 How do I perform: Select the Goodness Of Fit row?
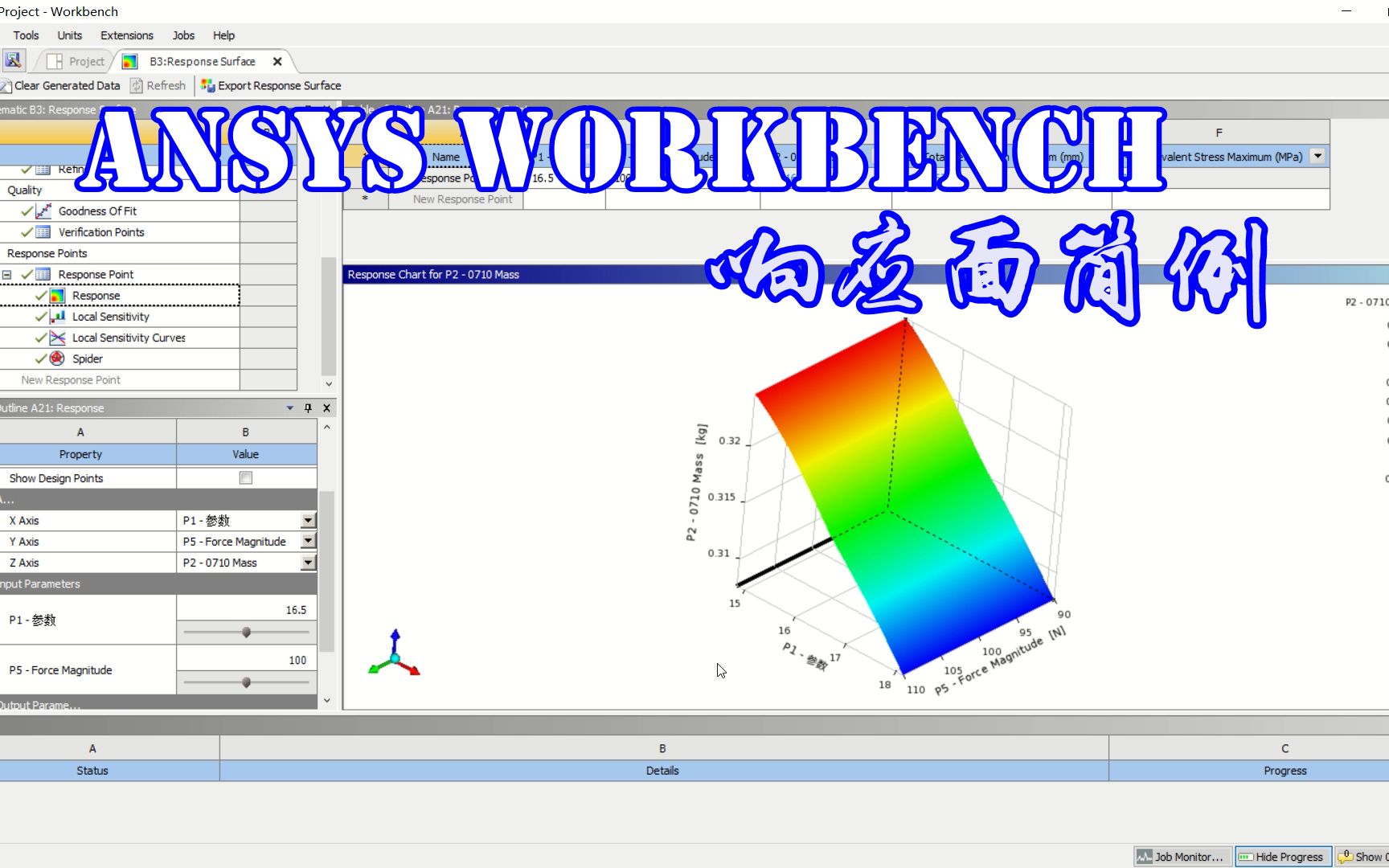pyautogui.click(x=120, y=211)
